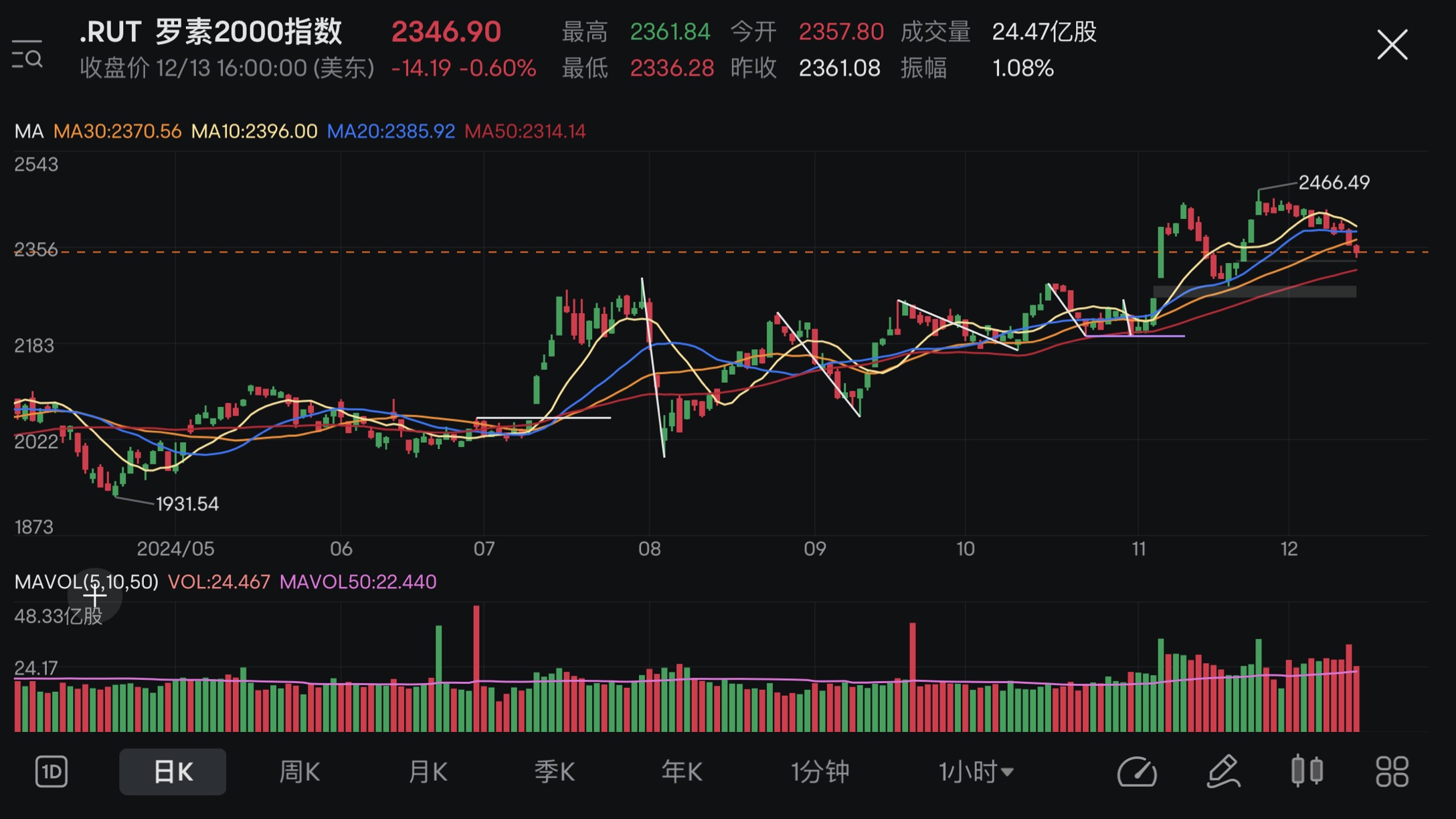This screenshot has height=819, width=1456.
Task: Click the gray support zone rectangle
Action: click(x=1255, y=291)
